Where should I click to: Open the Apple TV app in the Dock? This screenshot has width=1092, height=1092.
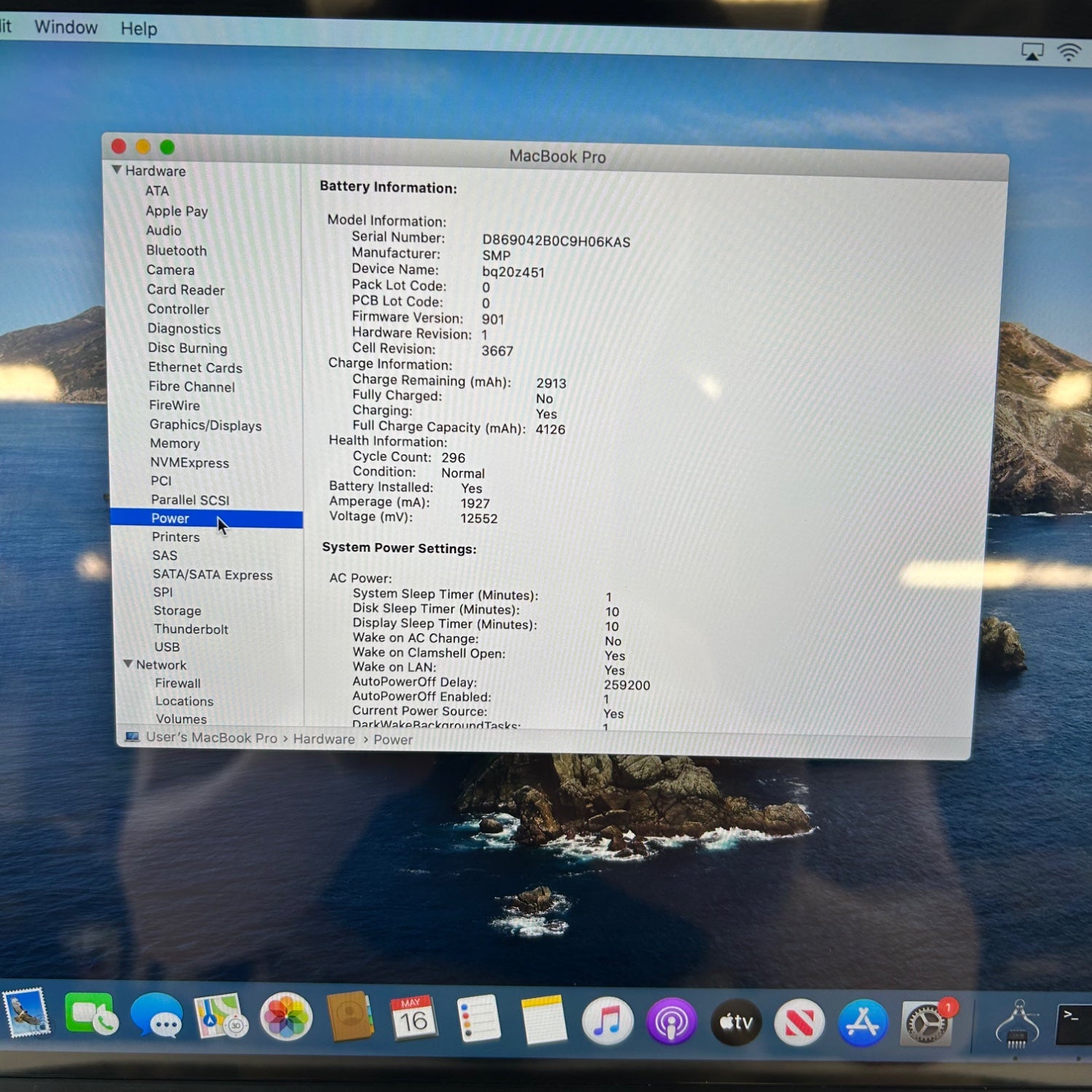point(735,1022)
